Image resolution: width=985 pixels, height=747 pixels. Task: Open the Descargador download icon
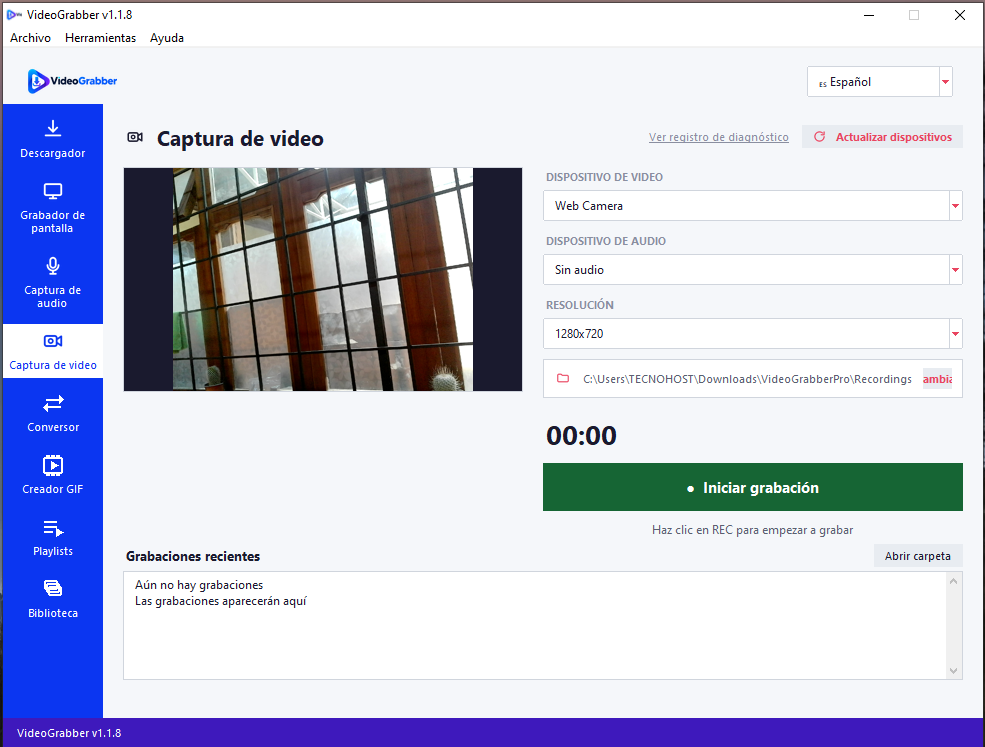53,129
